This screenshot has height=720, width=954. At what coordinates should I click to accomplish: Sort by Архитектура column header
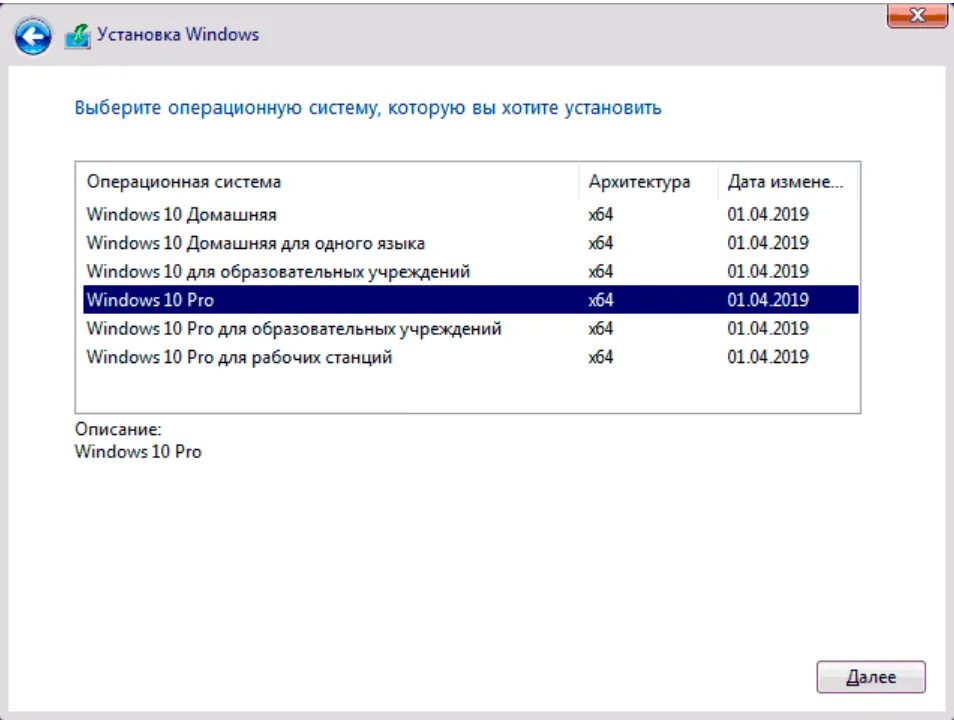click(649, 181)
